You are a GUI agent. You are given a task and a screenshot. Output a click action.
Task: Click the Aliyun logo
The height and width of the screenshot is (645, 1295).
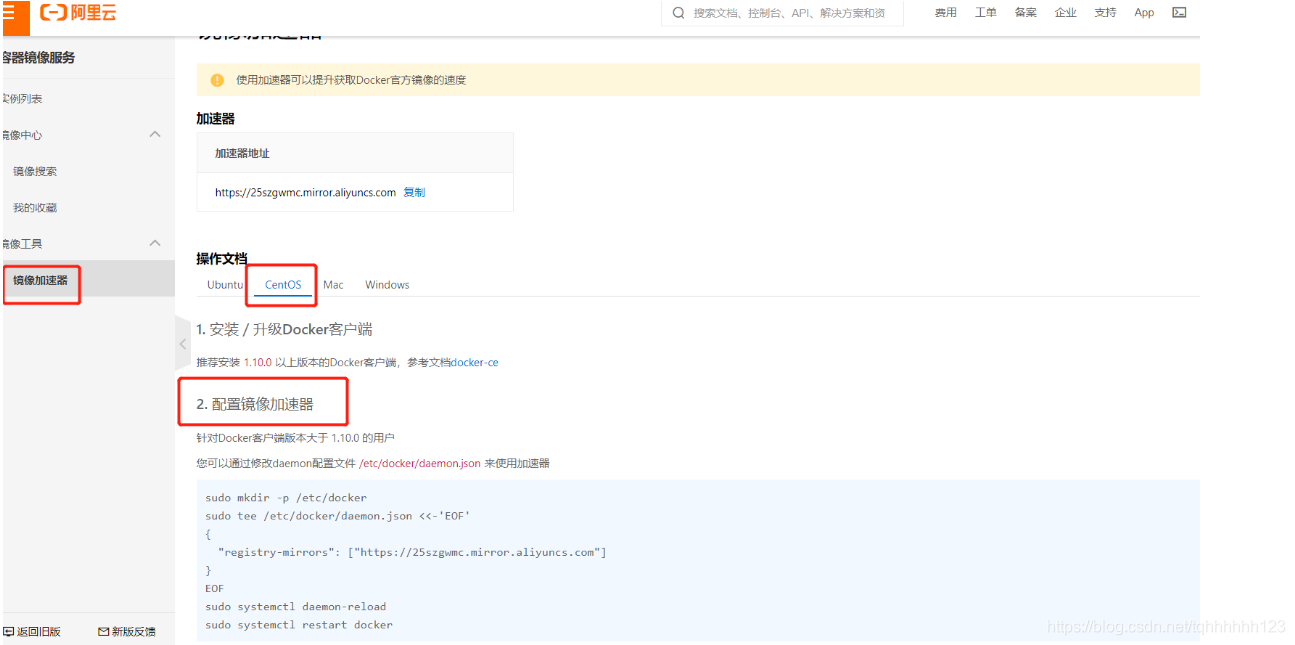[x=78, y=13]
